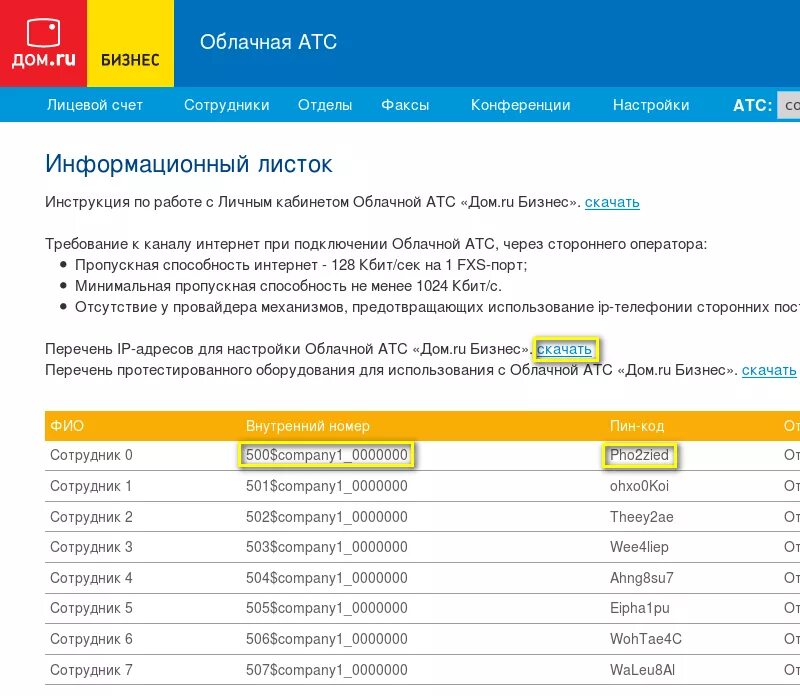Viewport: 800px width, 696px height.
Task: Select the АТС field at top right
Action: [x=788, y=105]
